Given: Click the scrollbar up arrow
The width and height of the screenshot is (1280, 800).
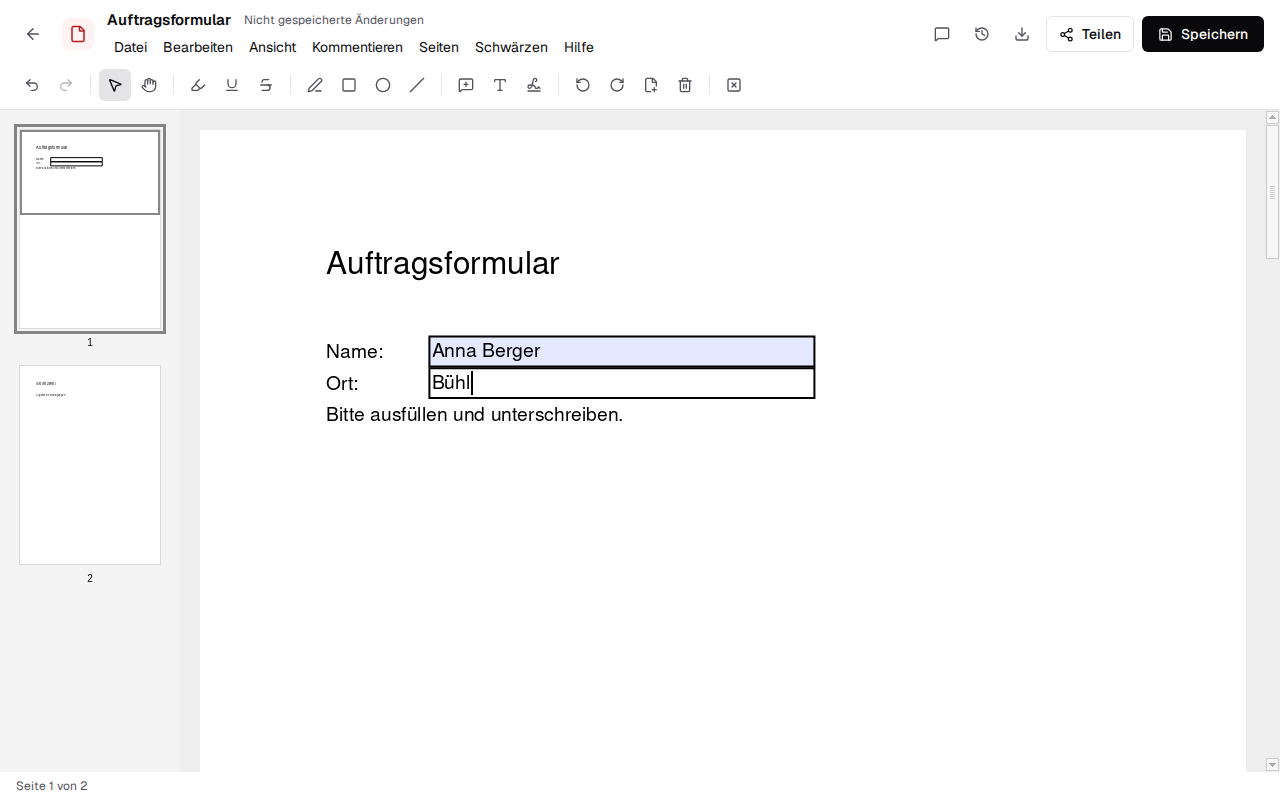Looking at the screenshot, I should [x=1273, y=117].
